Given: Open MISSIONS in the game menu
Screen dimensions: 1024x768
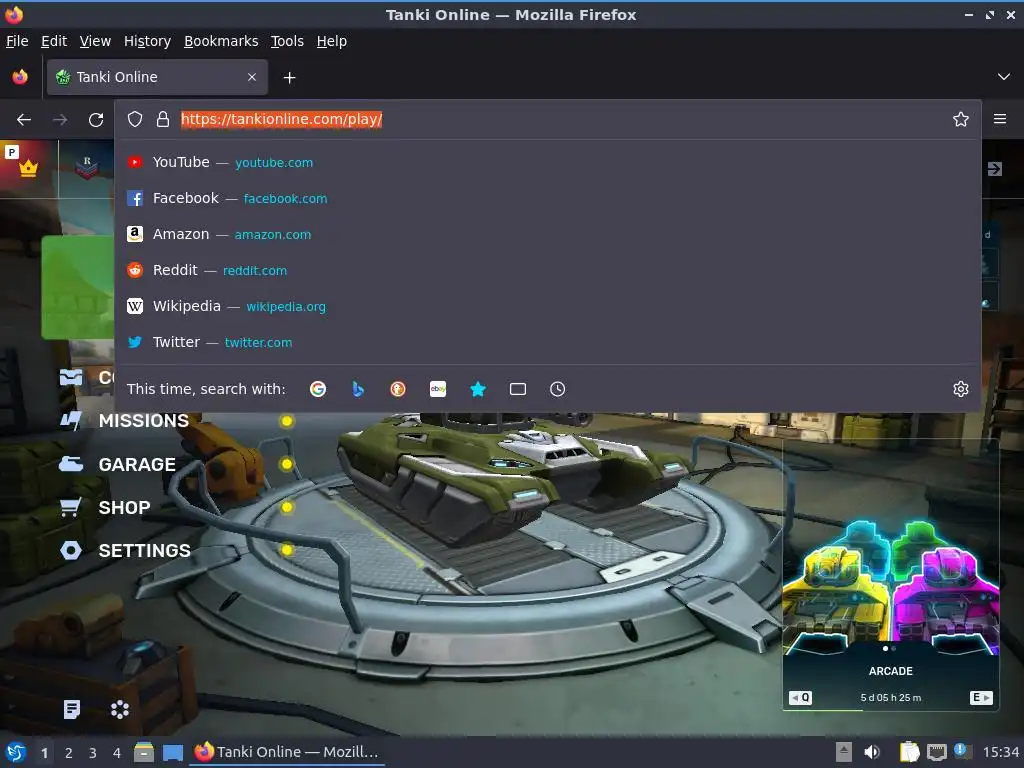Looking at the screenshot, I should coord(144,421).
